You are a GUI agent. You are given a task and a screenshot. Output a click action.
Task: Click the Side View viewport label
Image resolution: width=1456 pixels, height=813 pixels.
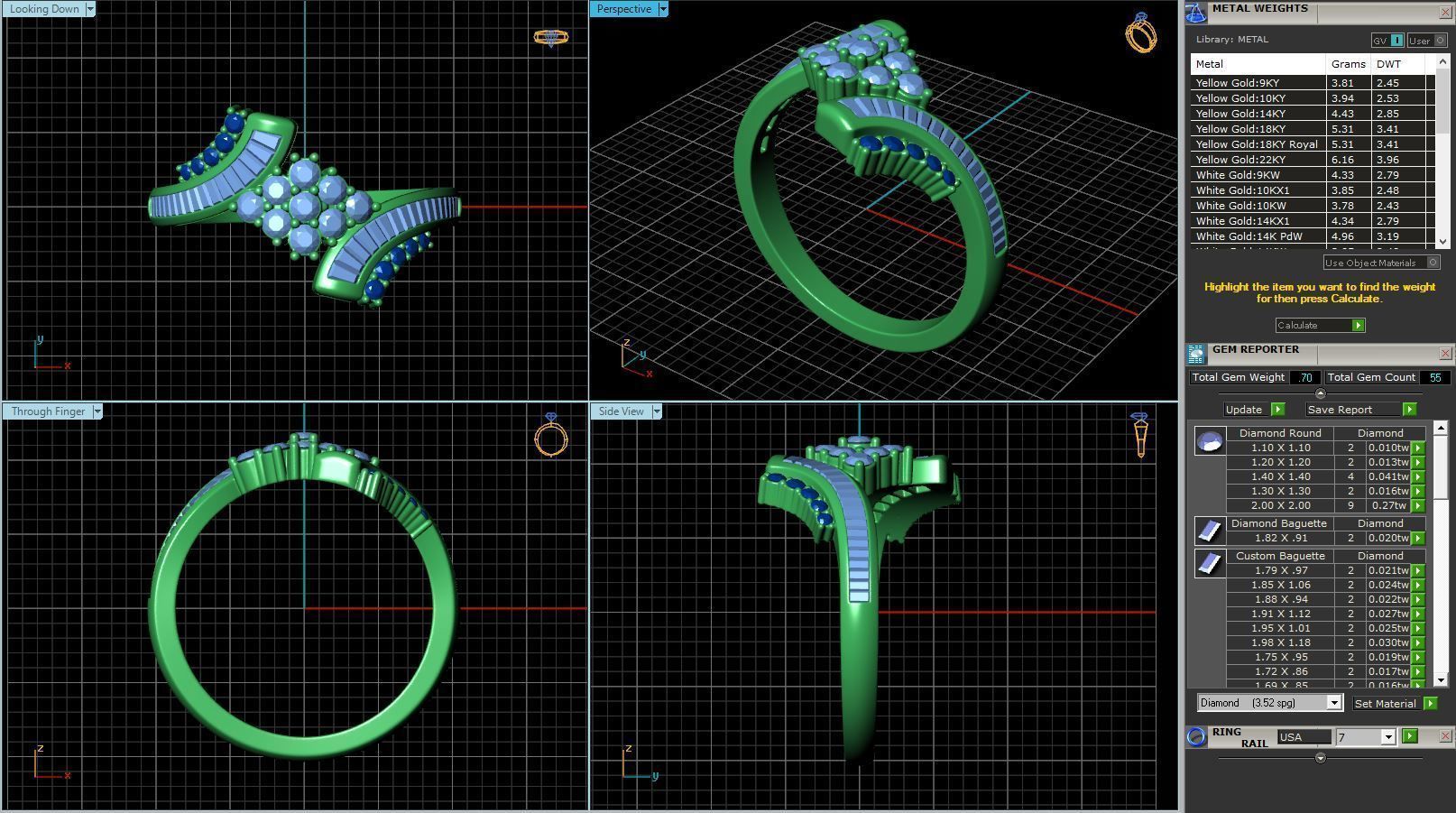[621, 411]
